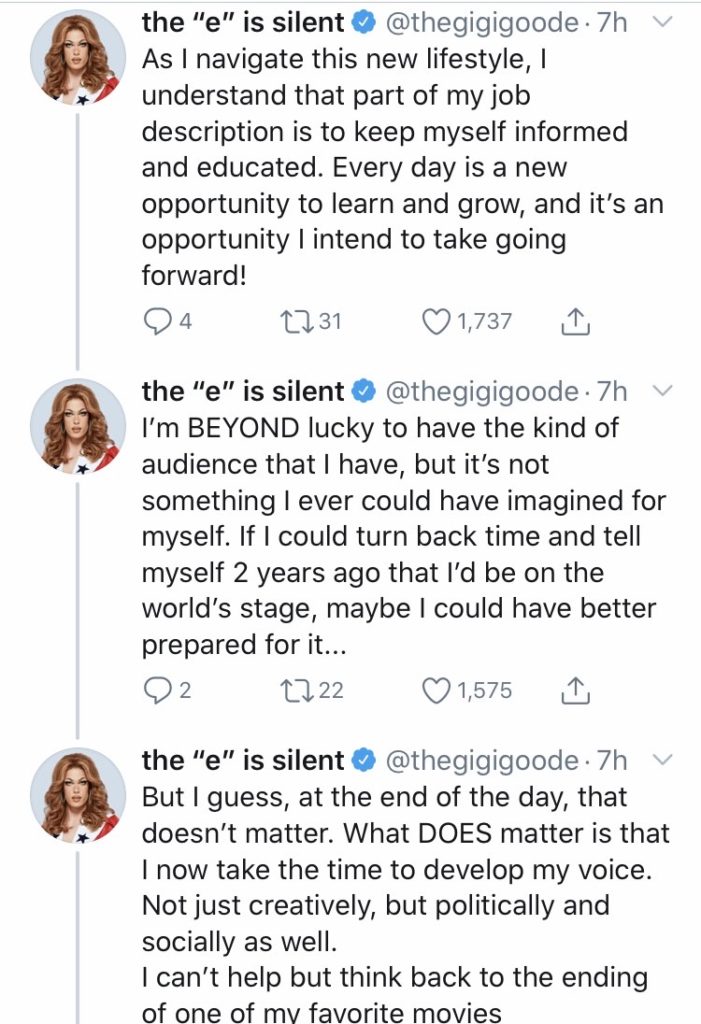Reply to the 'new lifestyle' tweet
Screen dimensions: 701x1024
[157, 321]
